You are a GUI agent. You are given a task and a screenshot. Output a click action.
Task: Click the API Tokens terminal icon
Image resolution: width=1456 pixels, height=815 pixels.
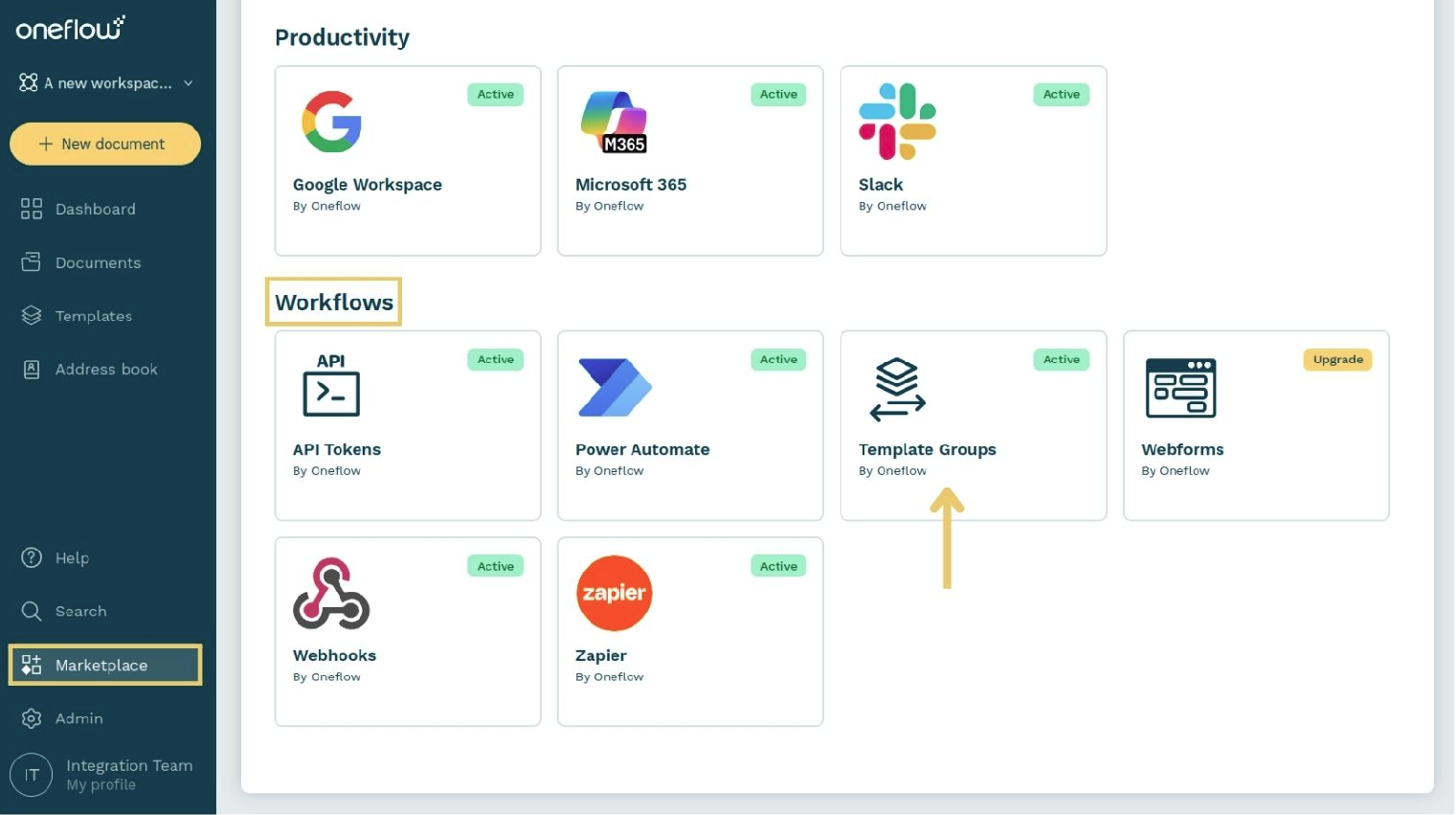pos(331,385)
